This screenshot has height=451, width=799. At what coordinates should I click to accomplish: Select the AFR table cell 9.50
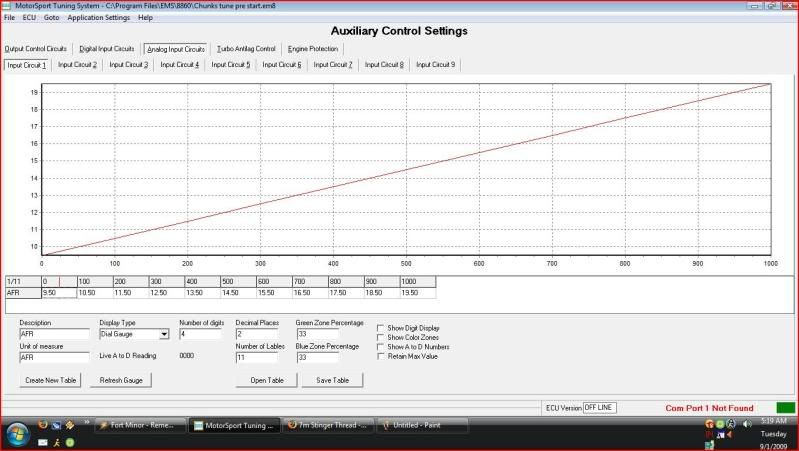click(59, 293)
